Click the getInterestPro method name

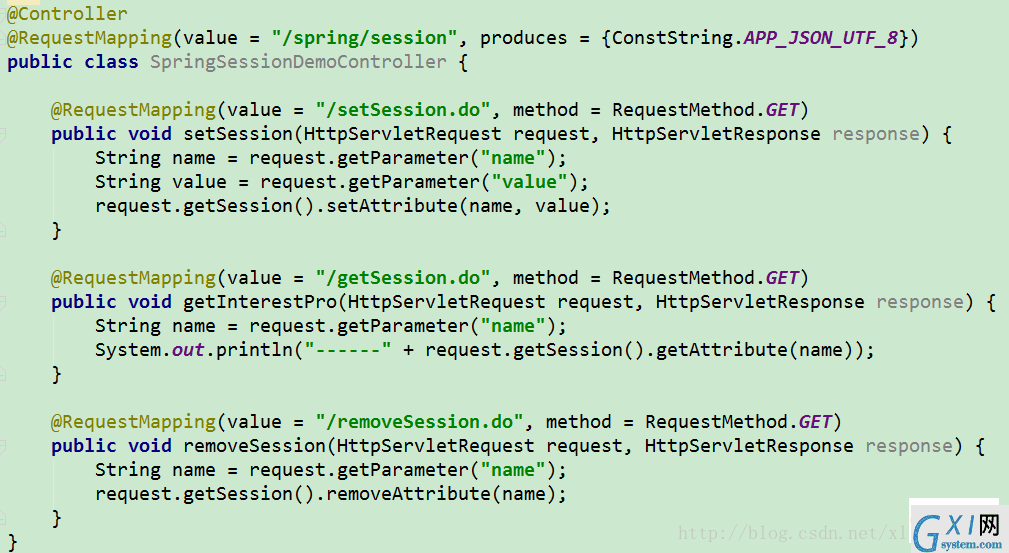(260, 302)
